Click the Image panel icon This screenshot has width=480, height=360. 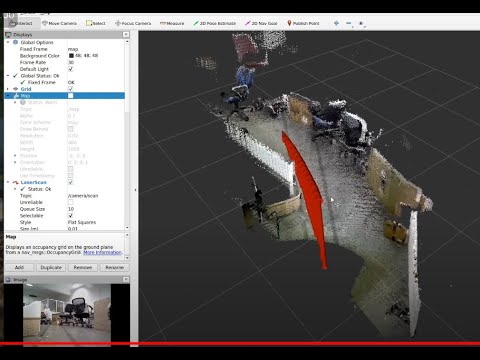coord(8,279)
